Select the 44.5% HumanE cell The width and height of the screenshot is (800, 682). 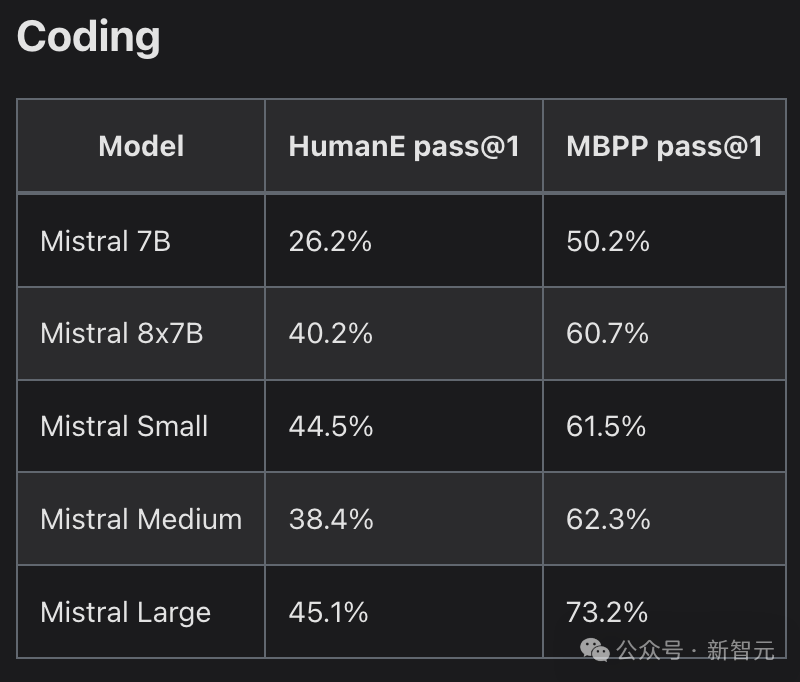330,426
